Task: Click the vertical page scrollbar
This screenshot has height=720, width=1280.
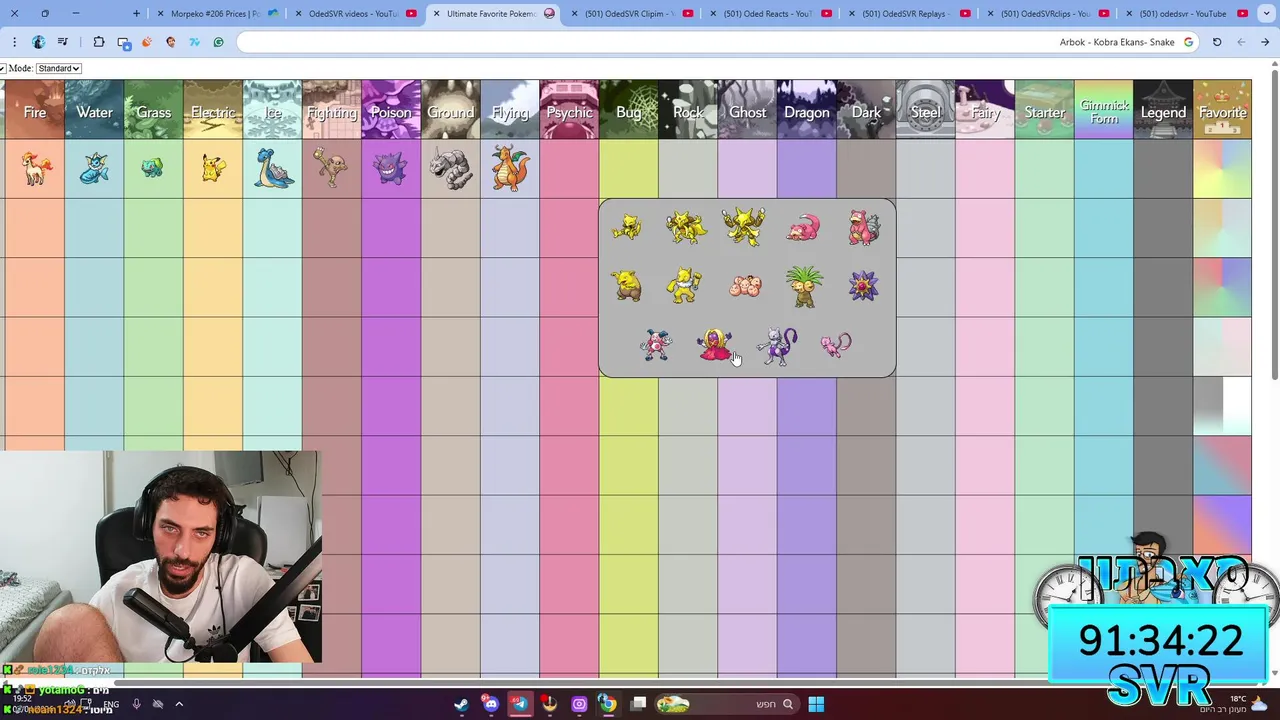Action: pos(1274,225)
